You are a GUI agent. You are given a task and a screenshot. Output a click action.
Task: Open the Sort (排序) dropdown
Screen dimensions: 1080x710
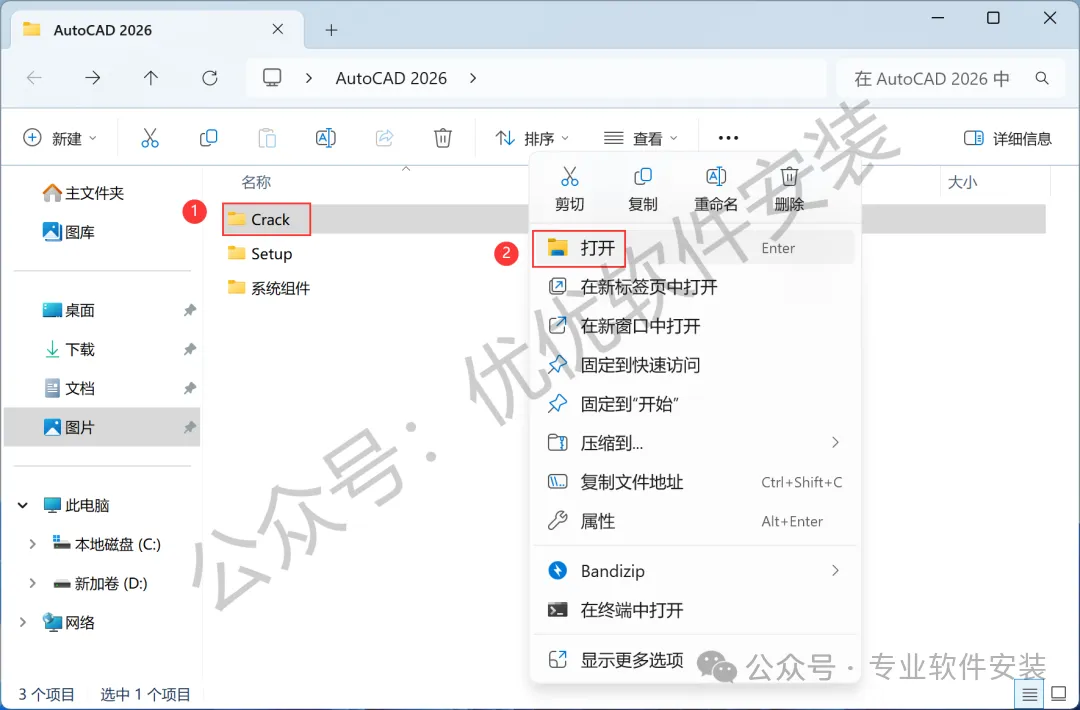(532, 138)
